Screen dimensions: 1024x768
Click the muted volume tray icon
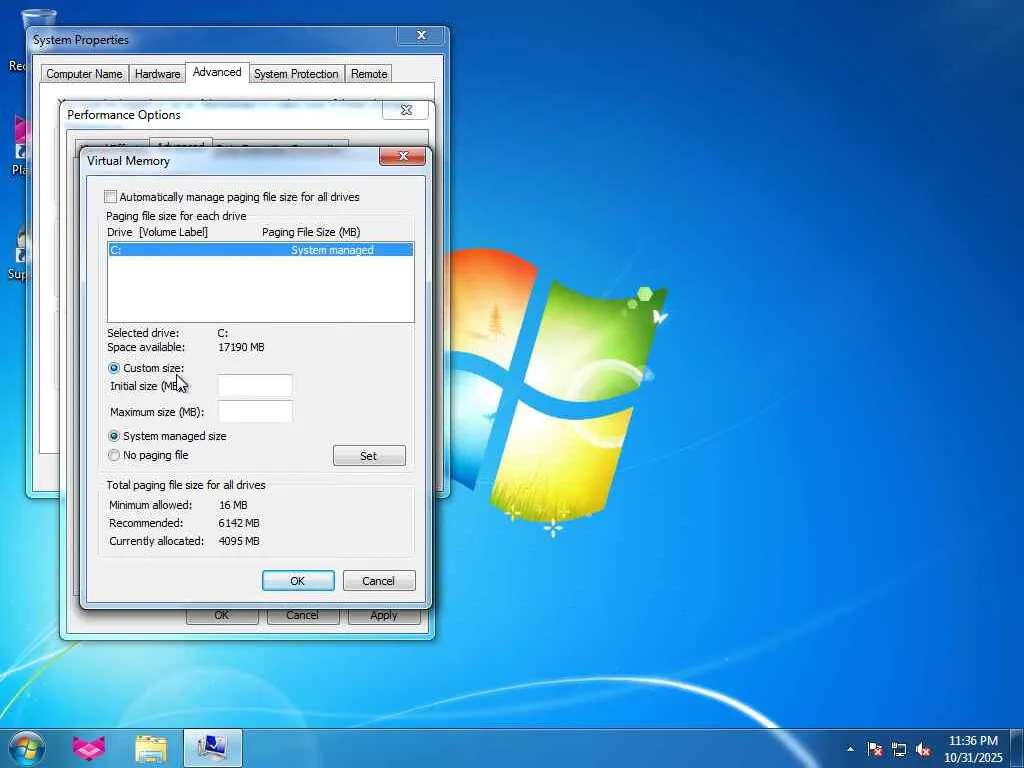pyautogui.click(x=923, y=749)
